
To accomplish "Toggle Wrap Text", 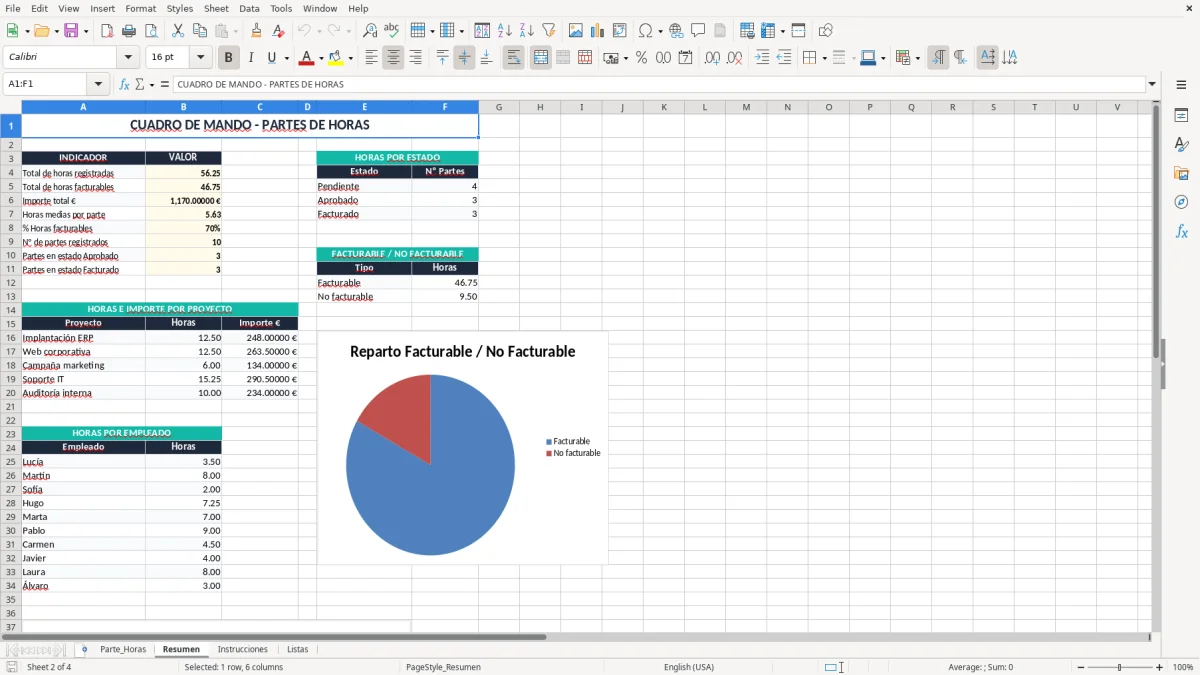I will click(x=513, y=58).
